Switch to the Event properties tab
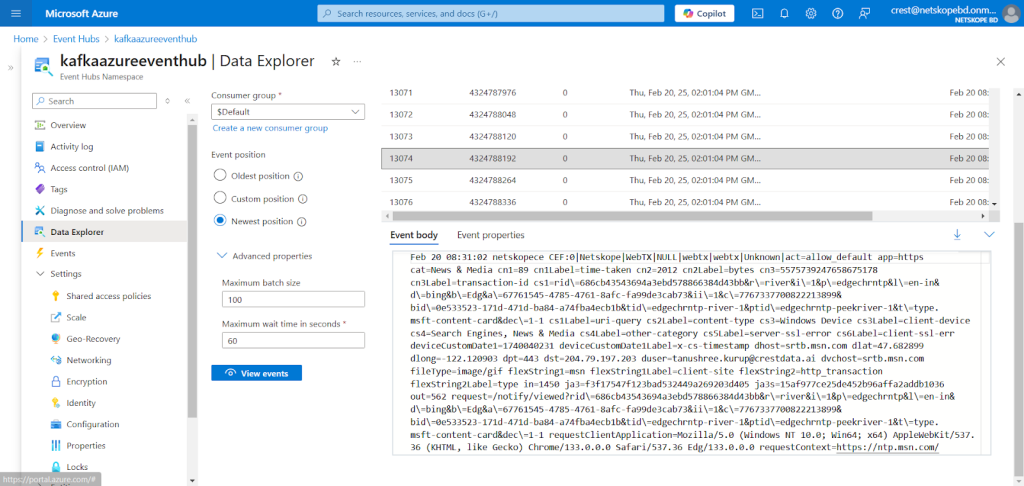Screen dimensions: 1024x486 click(490, 235)
